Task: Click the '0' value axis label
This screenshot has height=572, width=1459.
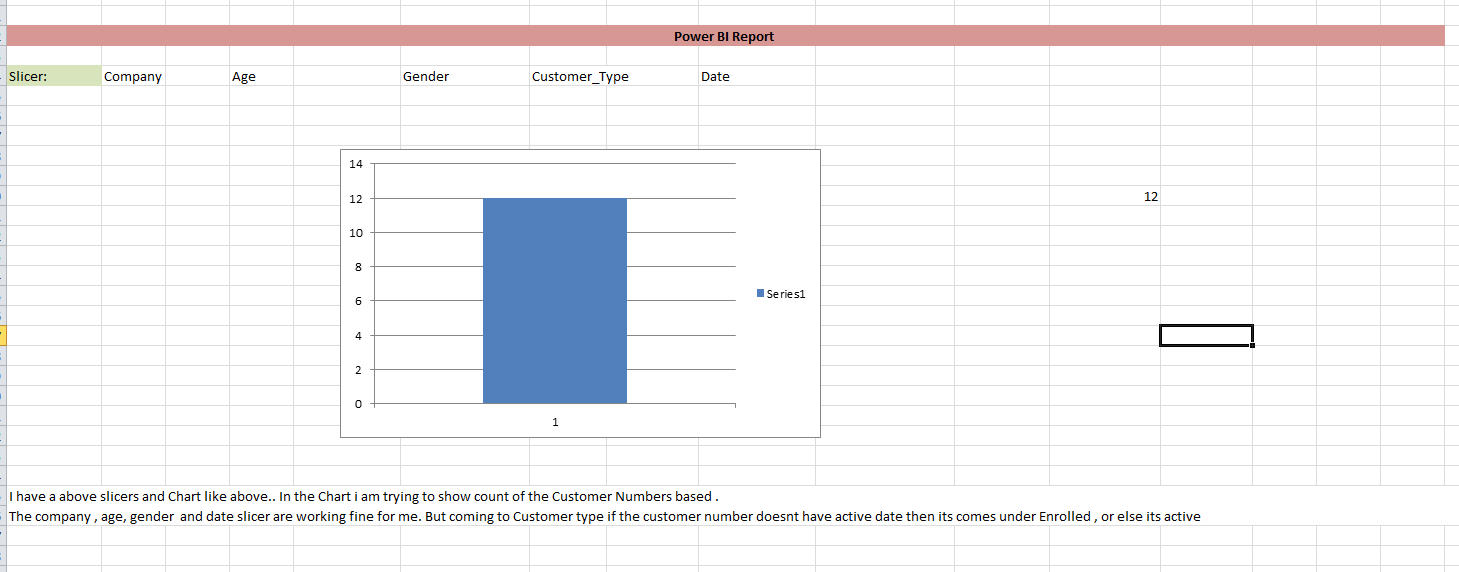Action: coord(360,404)
